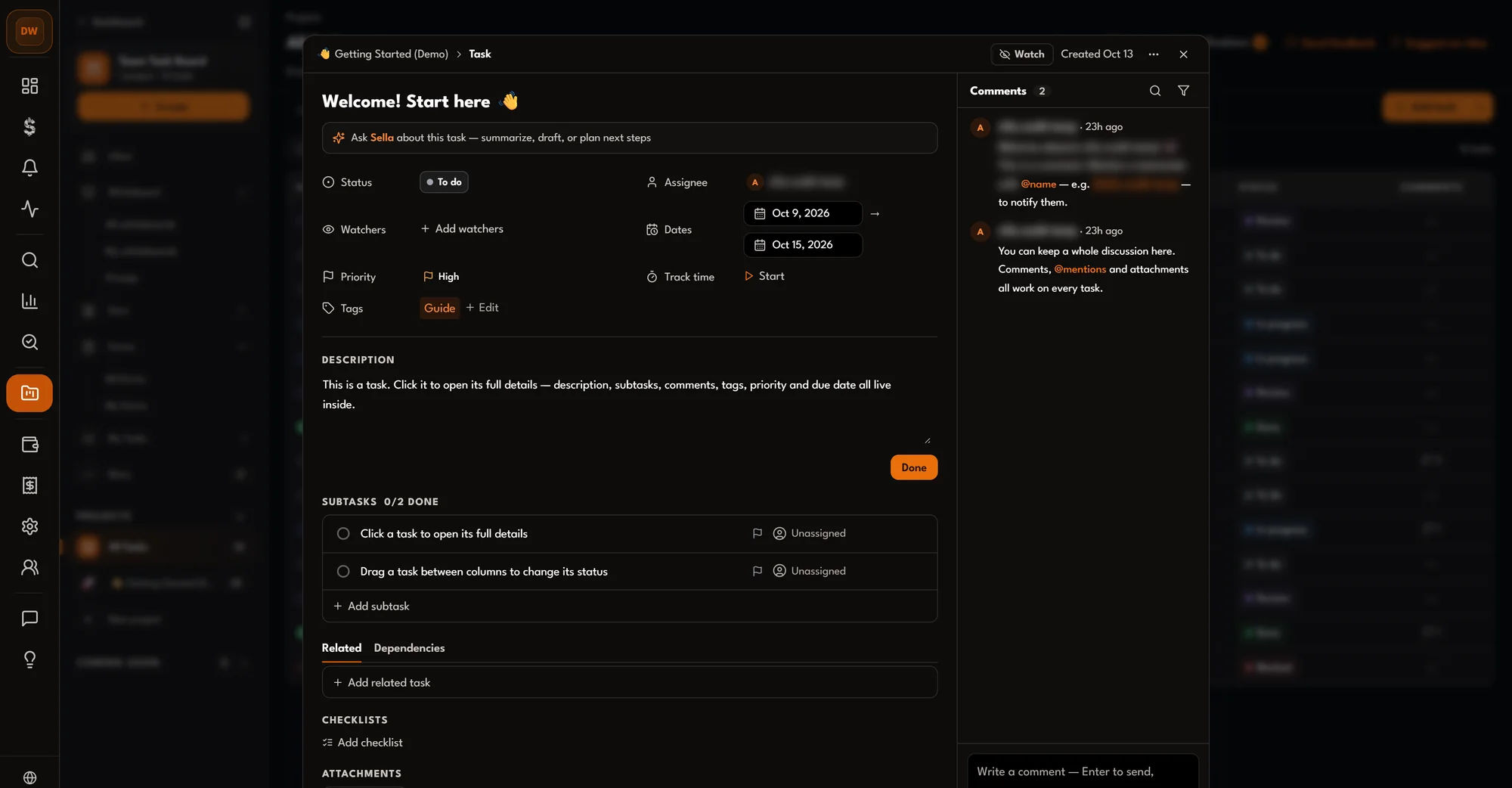The height and width of the screenshot is (788, 1512).
Task: Start the time tracker
Action: tap(764, 276)
